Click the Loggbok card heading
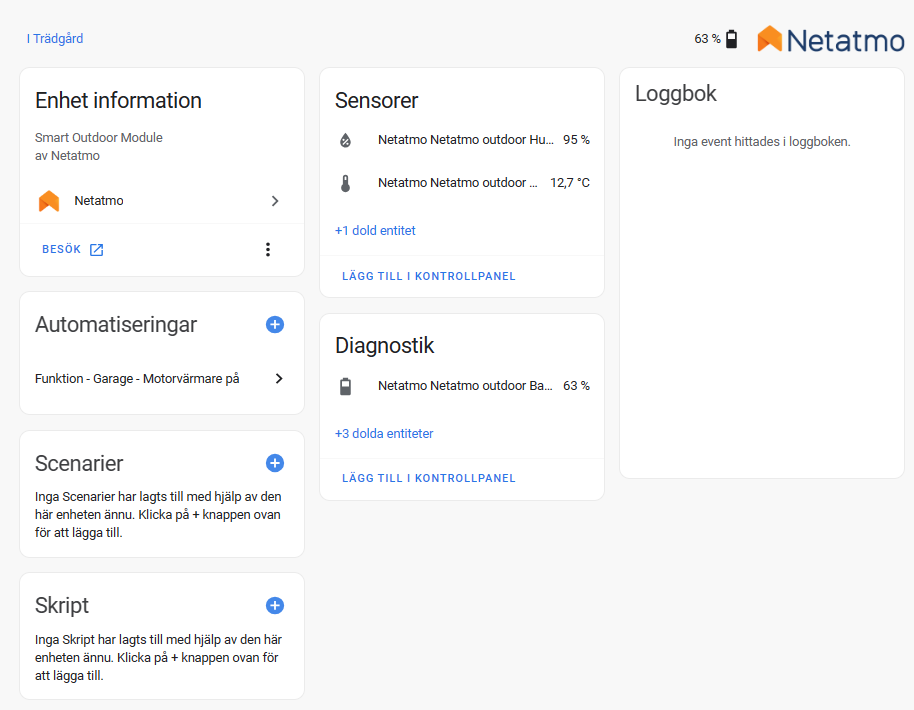The width and height of the screenshot is (914, 710). pos(676,93)
